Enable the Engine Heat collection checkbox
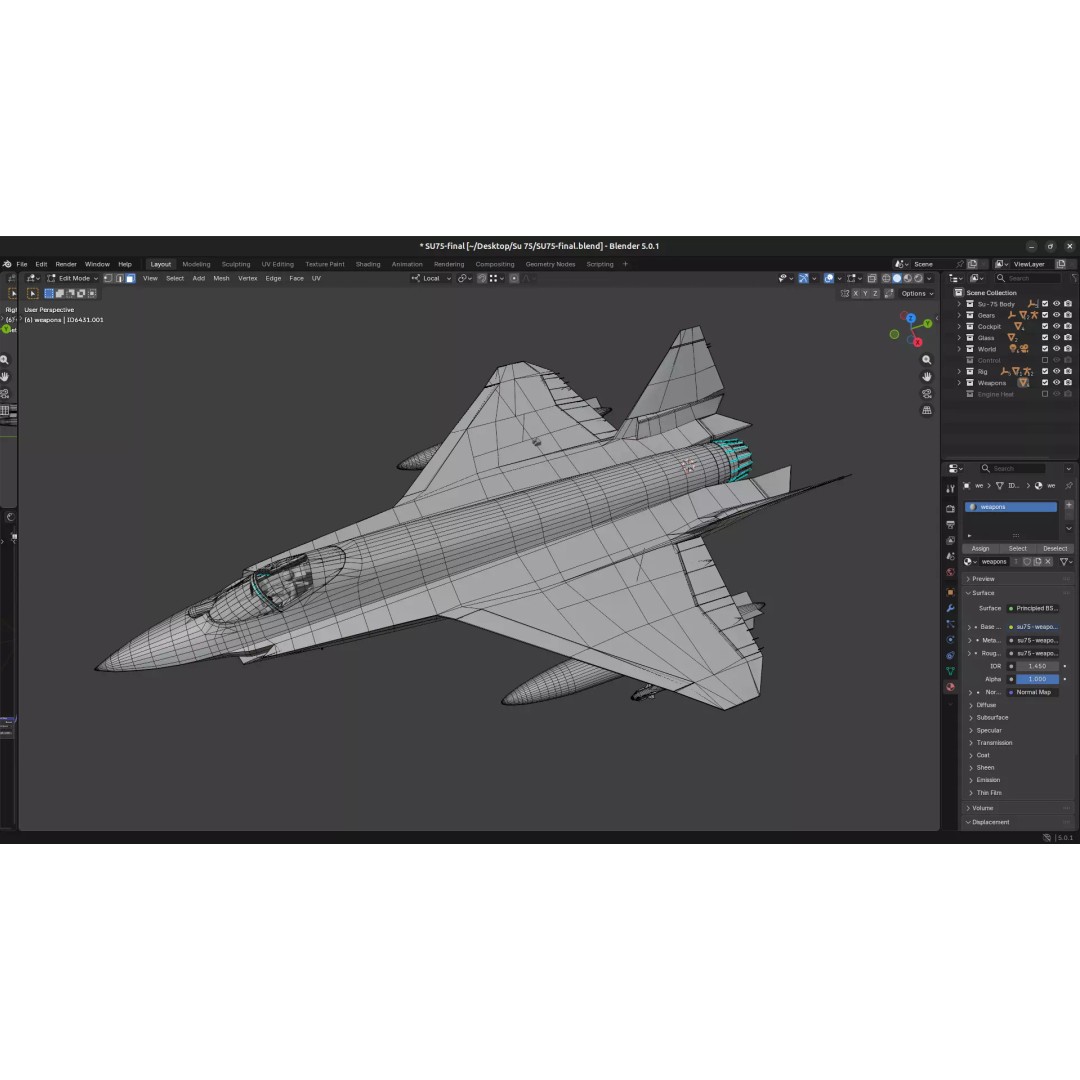The width and height of the screenshot is (1080, 1080). (x=1045, y=394)
